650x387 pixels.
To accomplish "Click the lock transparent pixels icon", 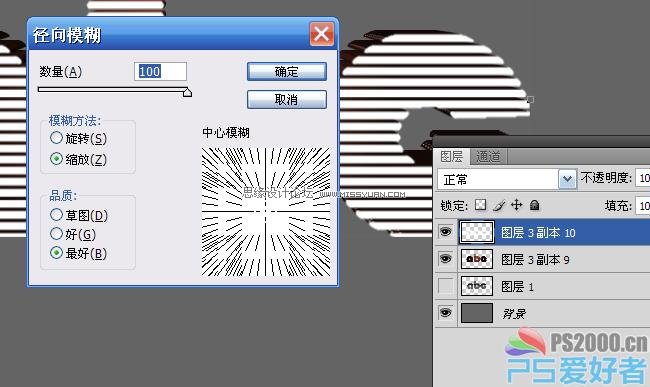I will 480,205.
